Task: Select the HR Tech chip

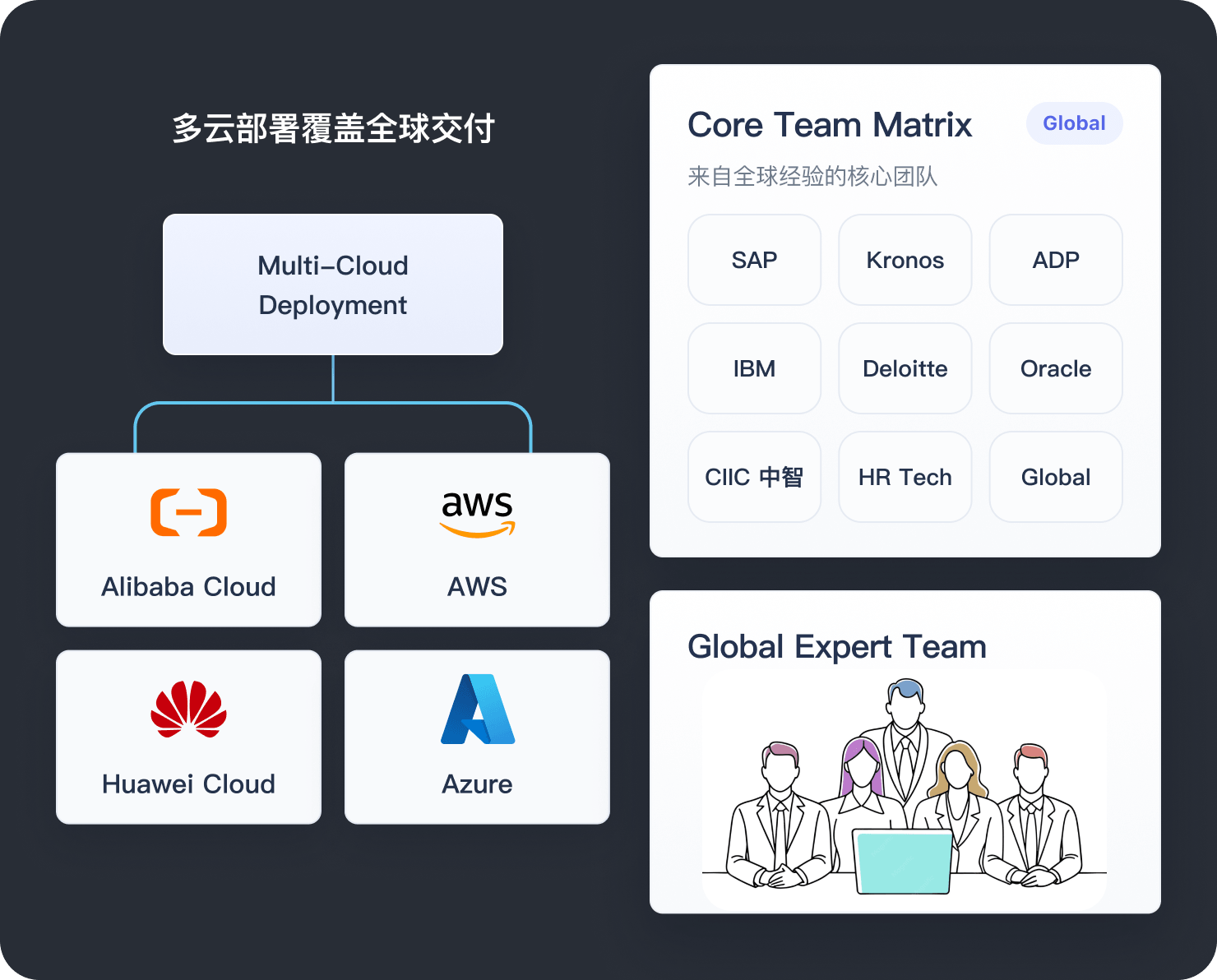Action: point(905,477)
